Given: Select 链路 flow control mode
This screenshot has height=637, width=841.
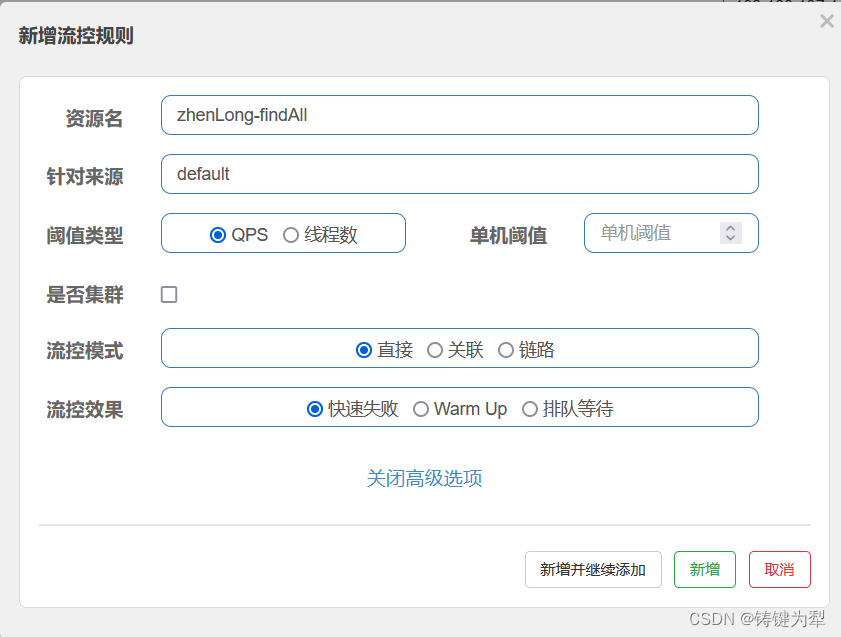Looking at the screenshot, I should (x=506, y=350).
